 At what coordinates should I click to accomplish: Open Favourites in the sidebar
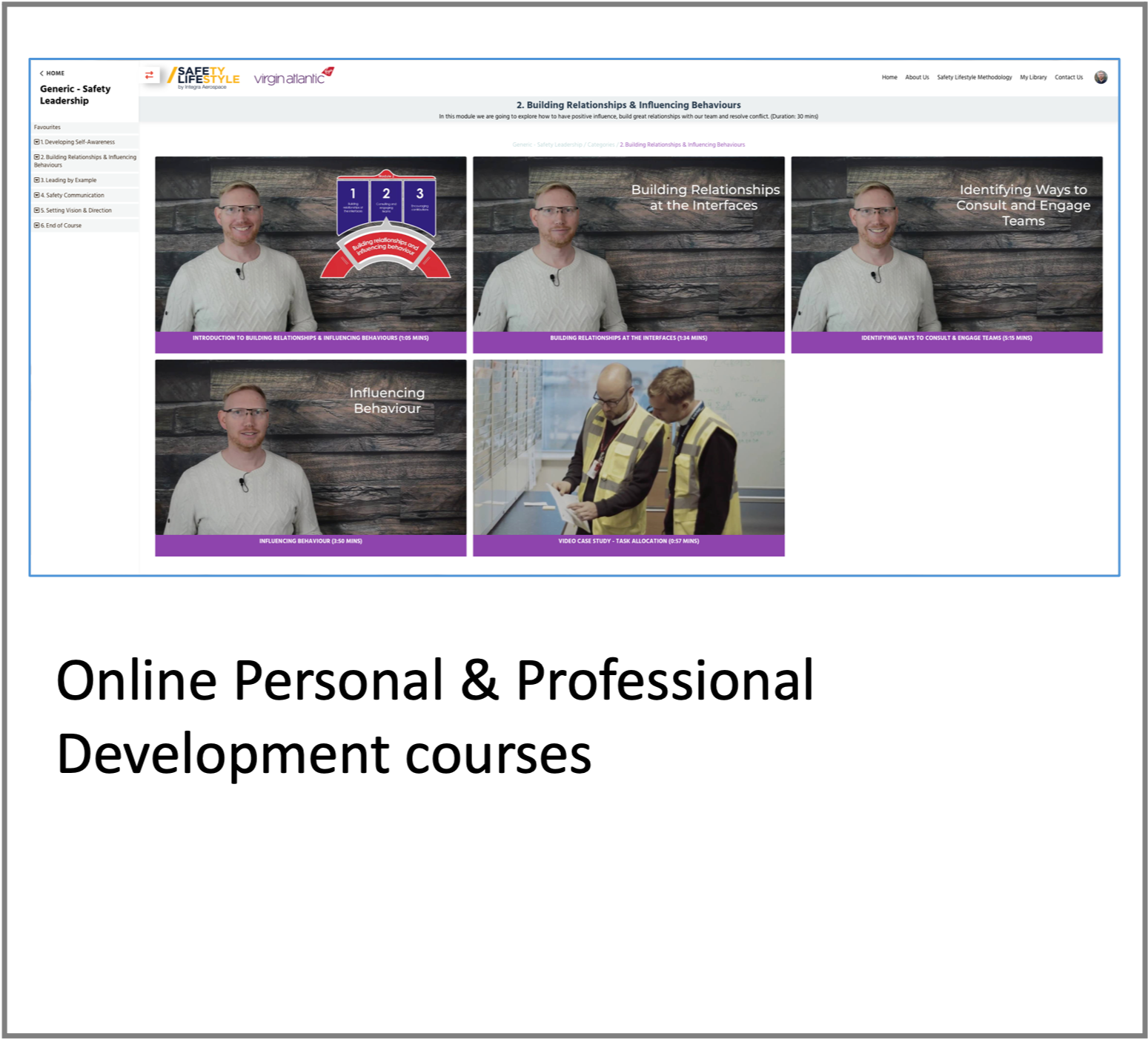pos(47,127)
